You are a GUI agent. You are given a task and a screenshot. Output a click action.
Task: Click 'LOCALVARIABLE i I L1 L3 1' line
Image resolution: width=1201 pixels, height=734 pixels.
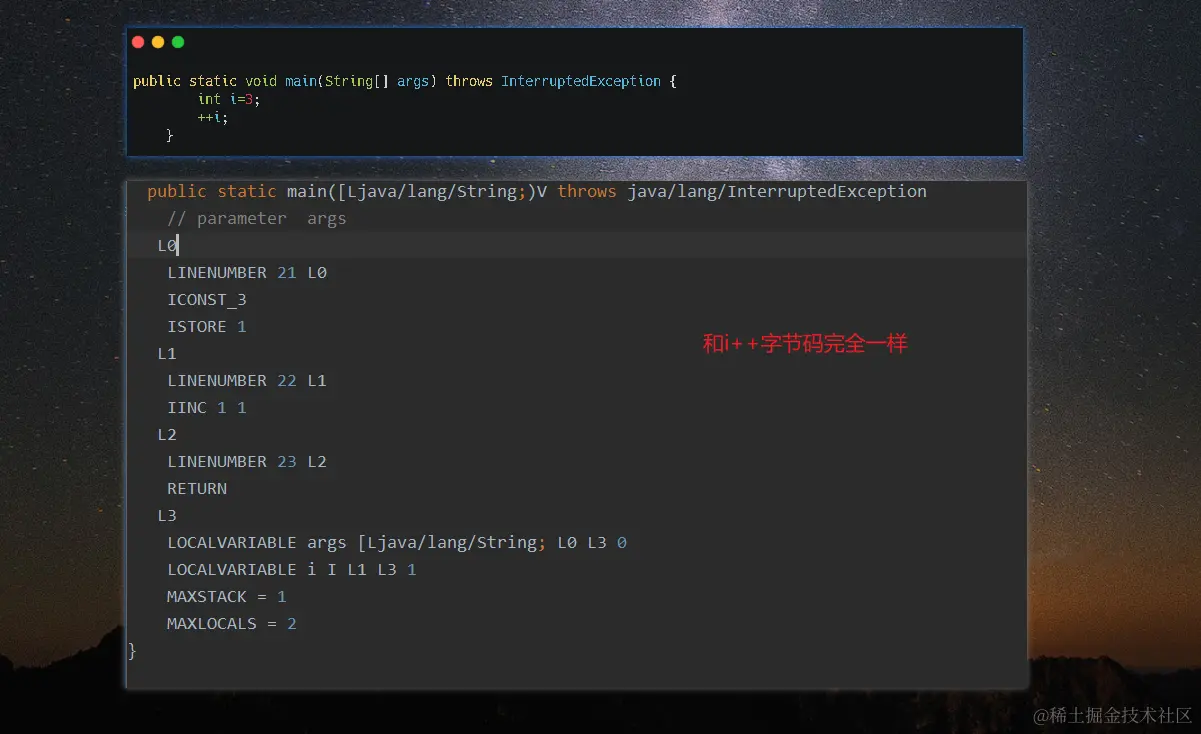pyautogui.click(x=292, y=569)
